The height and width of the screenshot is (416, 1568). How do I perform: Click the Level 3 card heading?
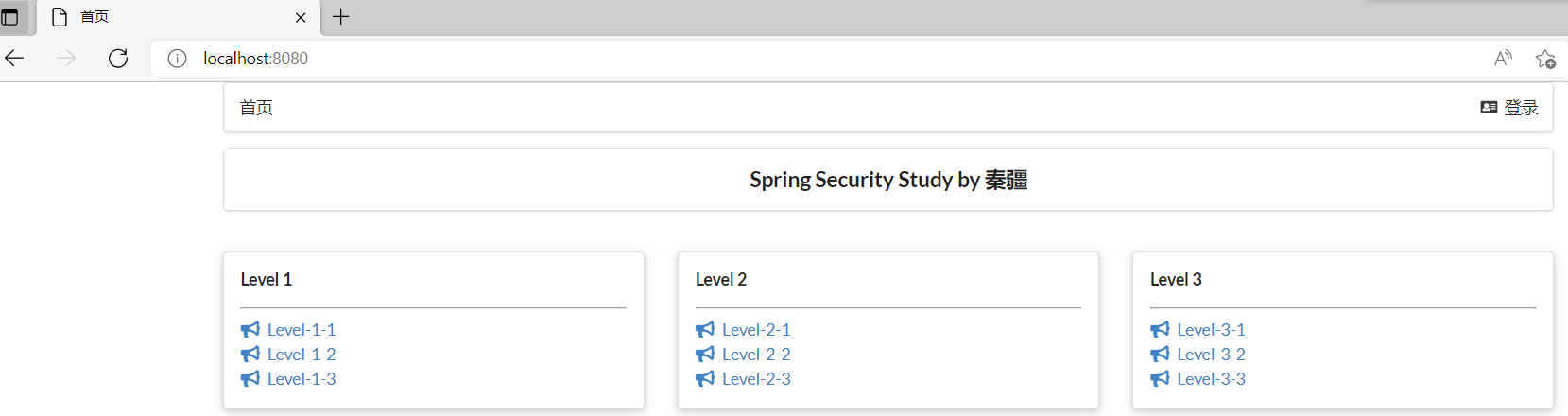(1176, 280)
